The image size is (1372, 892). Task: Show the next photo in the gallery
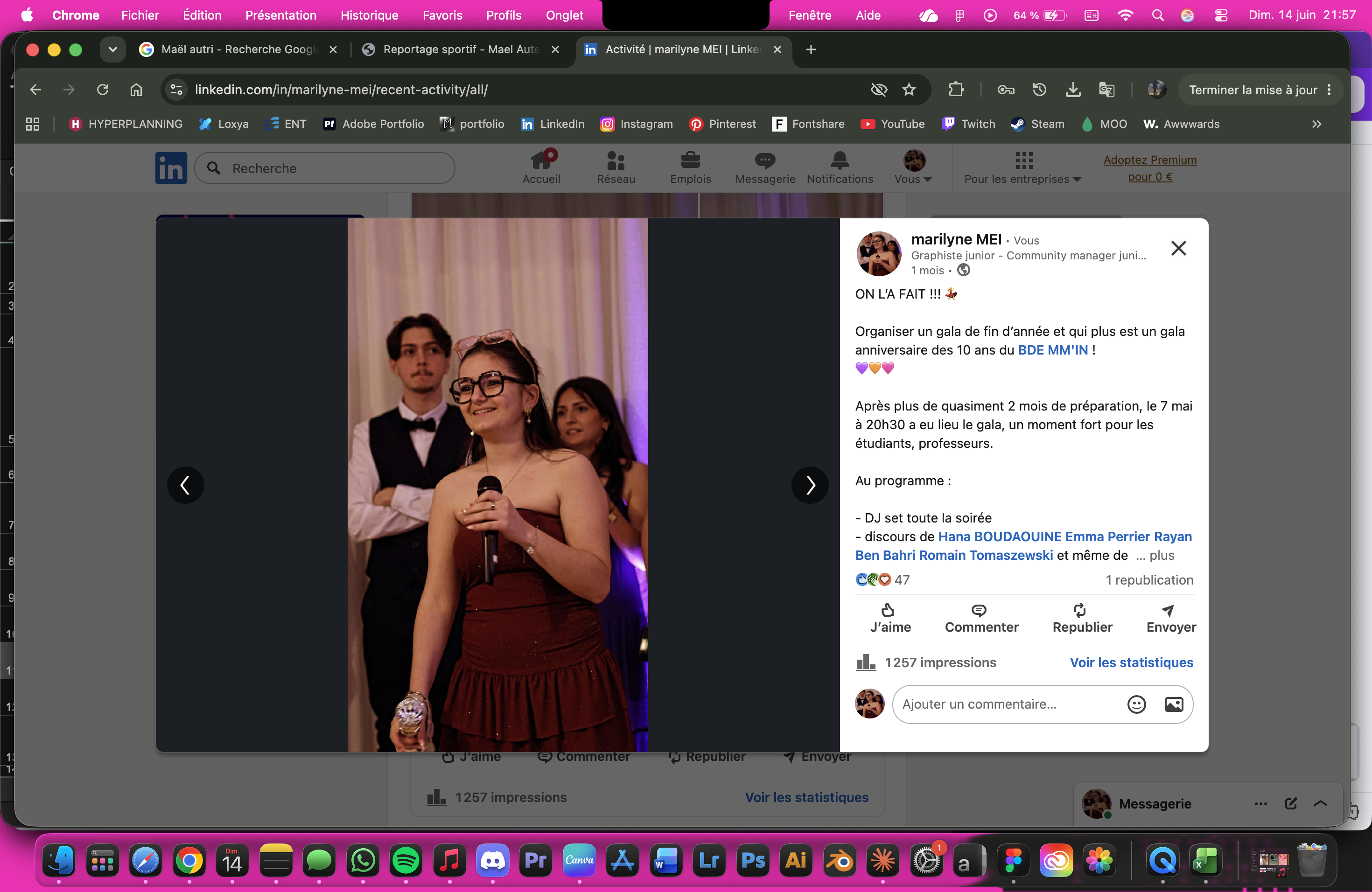pyautogui.click(x=810, y=485)
